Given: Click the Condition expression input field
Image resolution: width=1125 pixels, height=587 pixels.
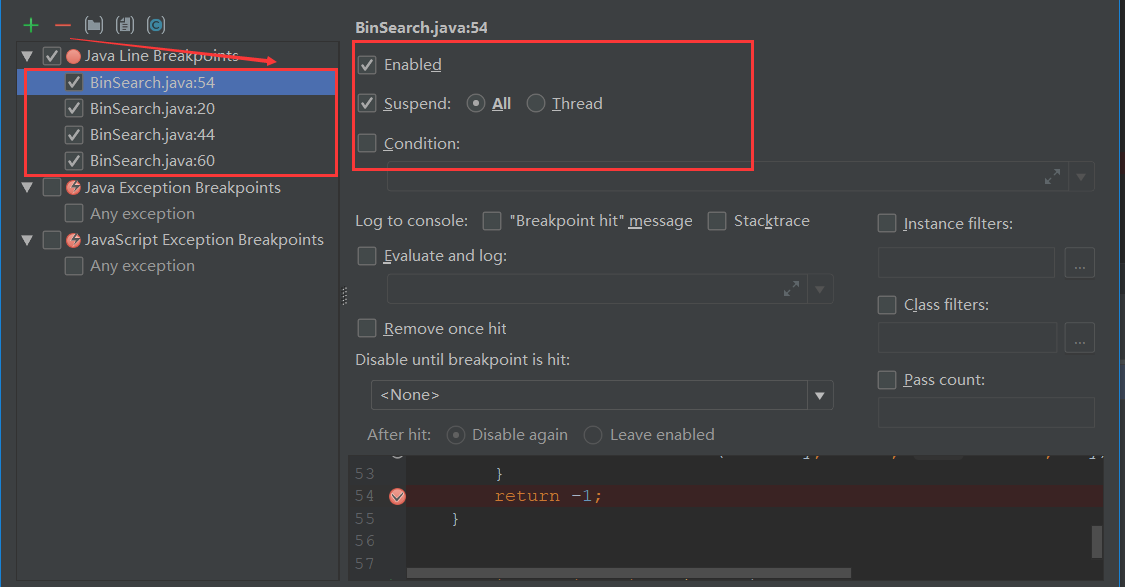Looking at the screenshot, I should point(728,177).
